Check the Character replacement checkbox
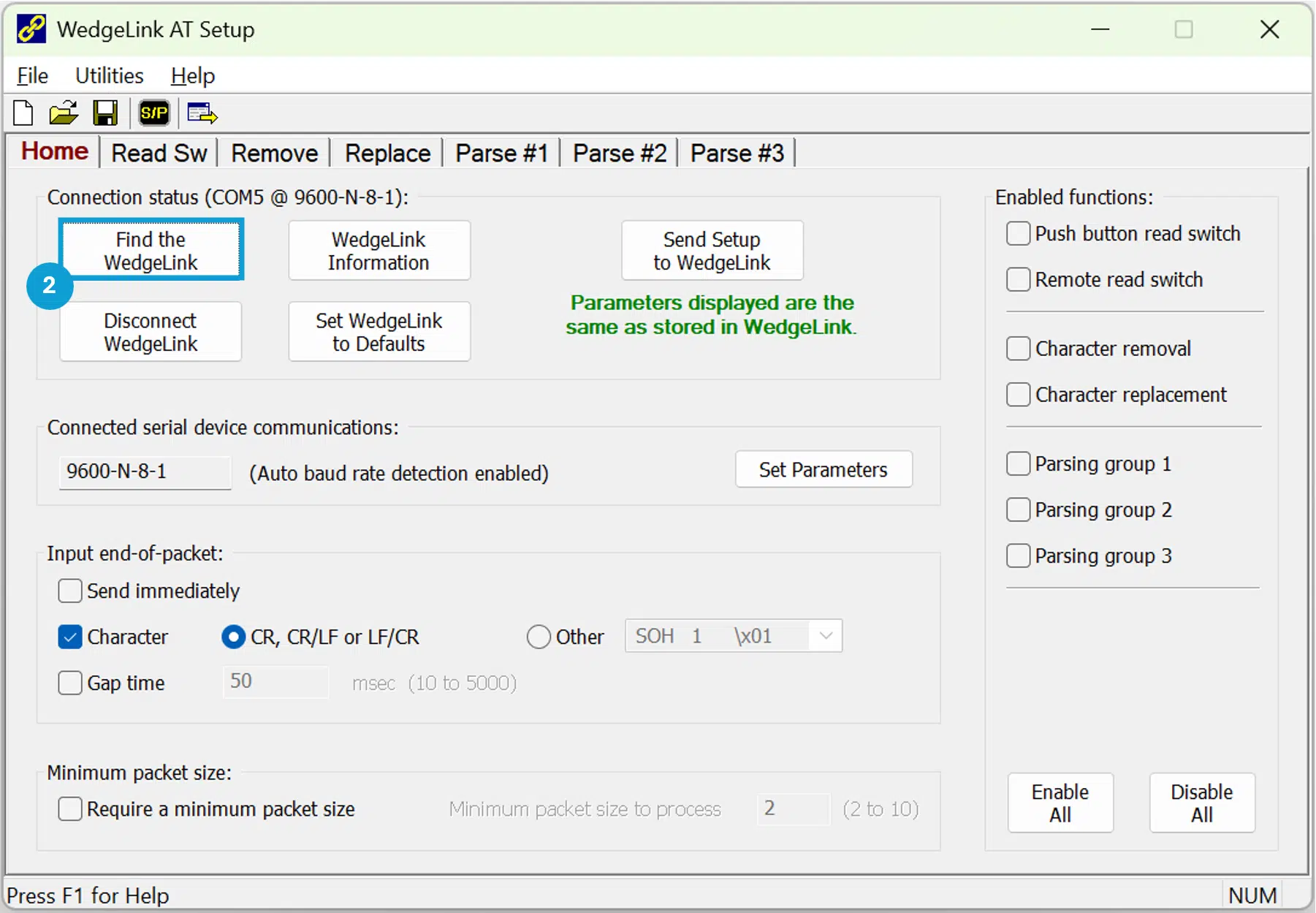The width and height of the screenshot is (1316, 913). click(x=1019, y=395)
